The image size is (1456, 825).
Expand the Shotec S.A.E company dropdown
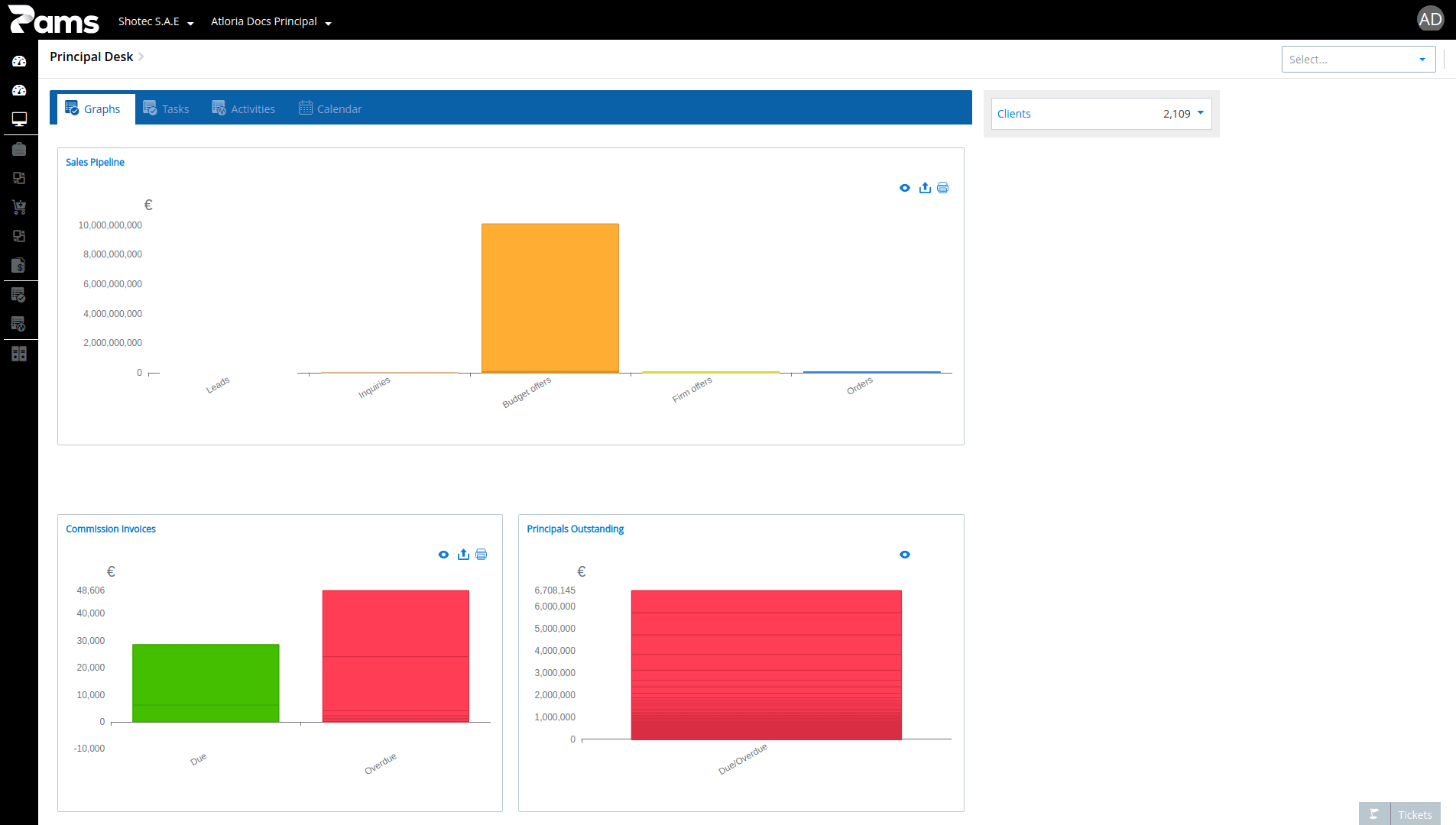tap(156, 21)
